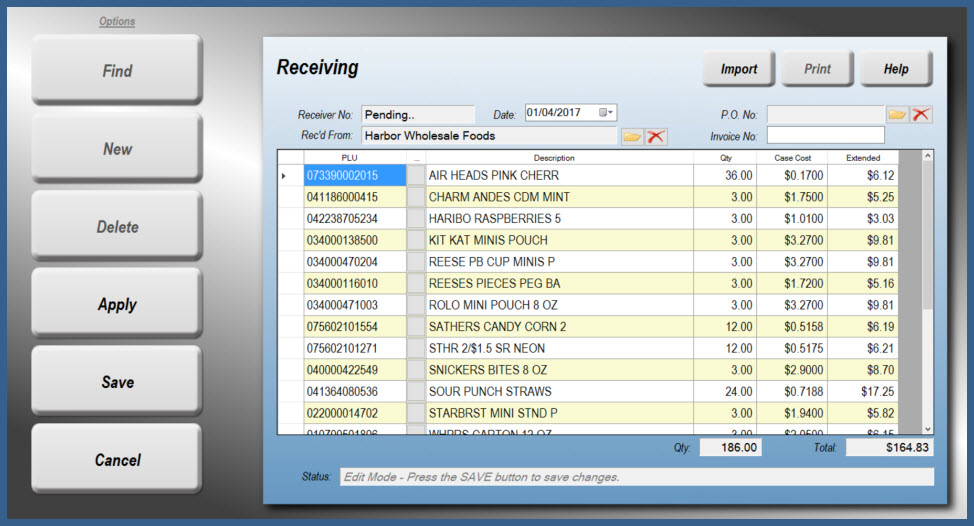Apply the receiving changes
Image resolution: width=974 pixels, height=526 pixels.
117,304
